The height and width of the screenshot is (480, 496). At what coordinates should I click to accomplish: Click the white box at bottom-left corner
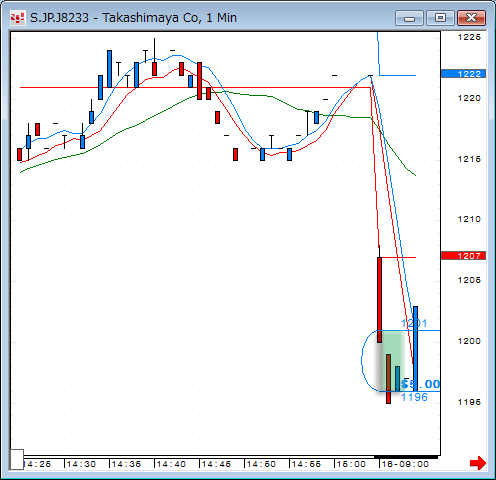tap(17, 459)
